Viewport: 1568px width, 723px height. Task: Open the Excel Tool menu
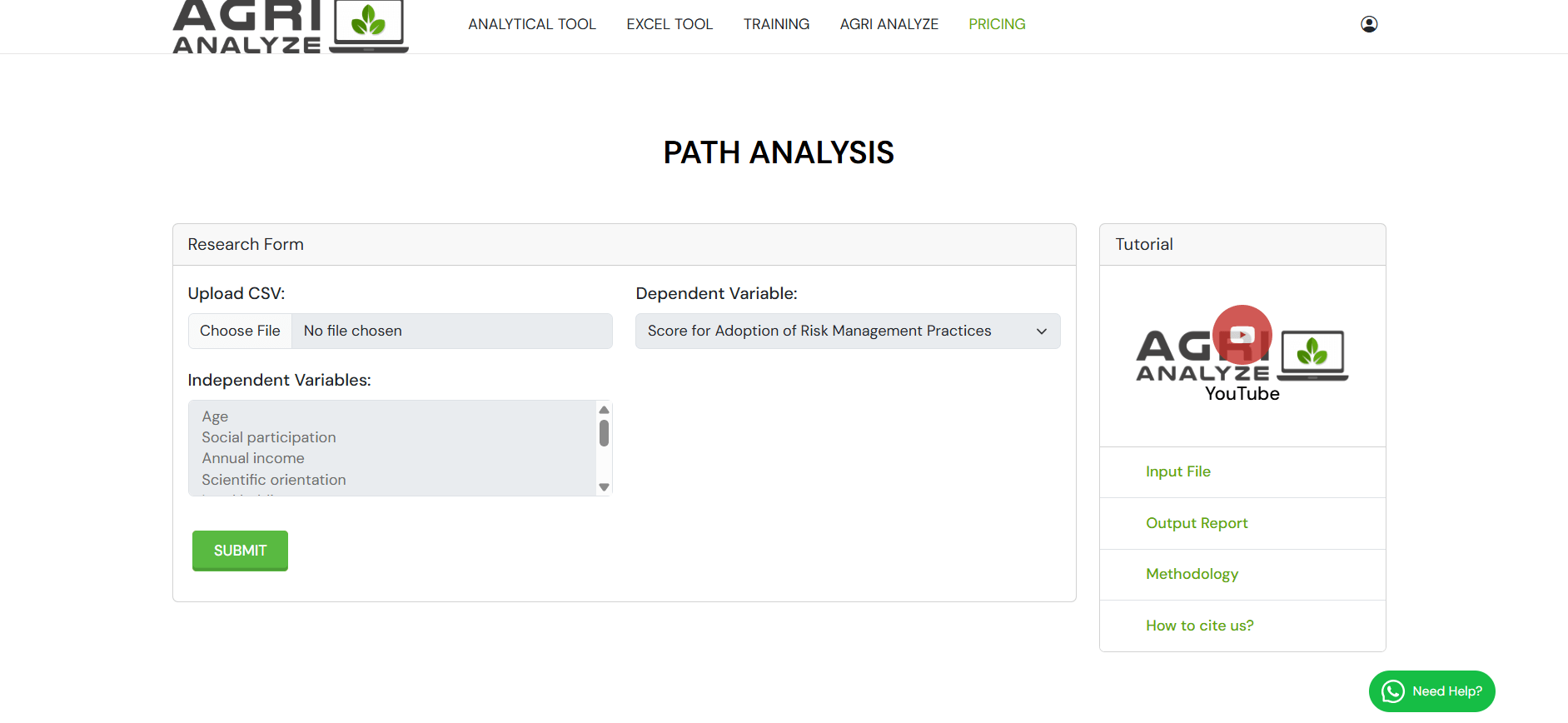coord(670,24)
